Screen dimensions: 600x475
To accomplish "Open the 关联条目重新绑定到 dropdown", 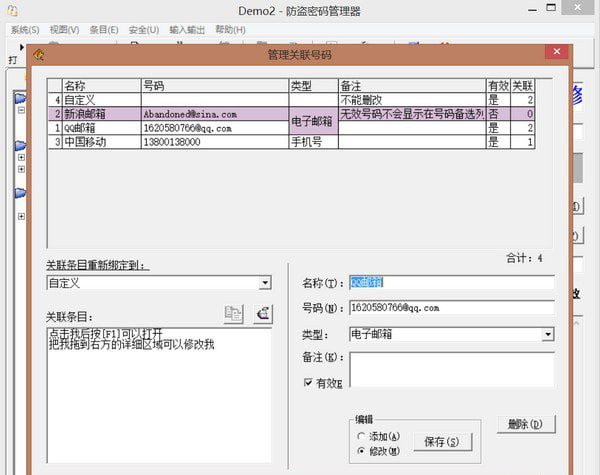I will point(265,283).
